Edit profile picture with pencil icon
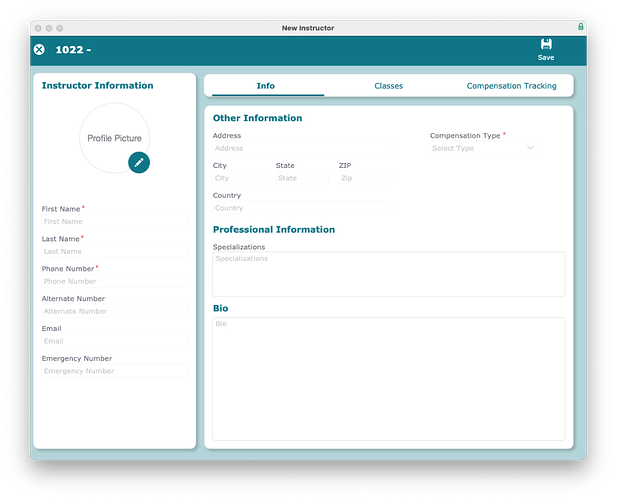This screenshot has width=617, height=500. point(139,162)
